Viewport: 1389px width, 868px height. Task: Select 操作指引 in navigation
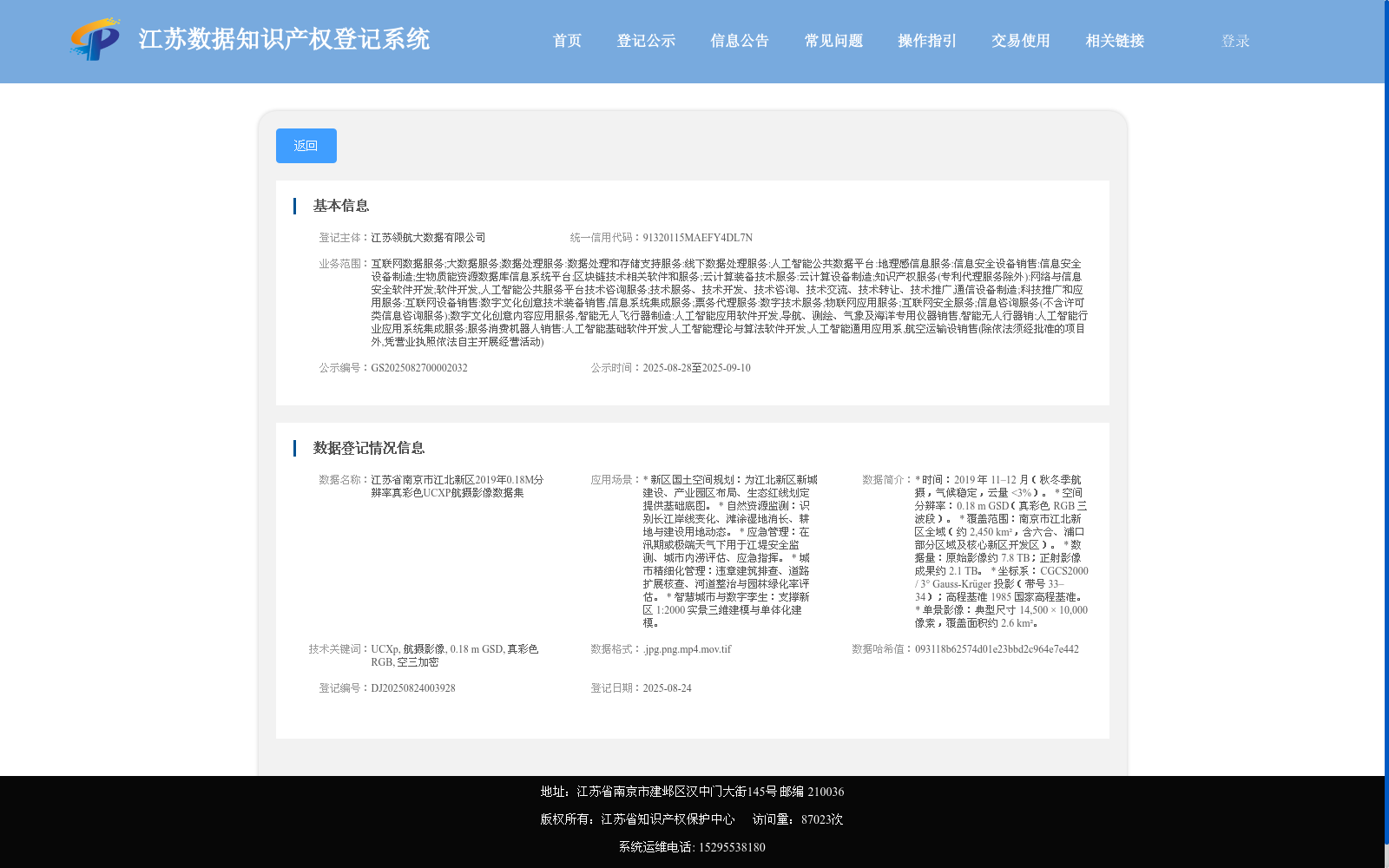[x=927, y=41]
